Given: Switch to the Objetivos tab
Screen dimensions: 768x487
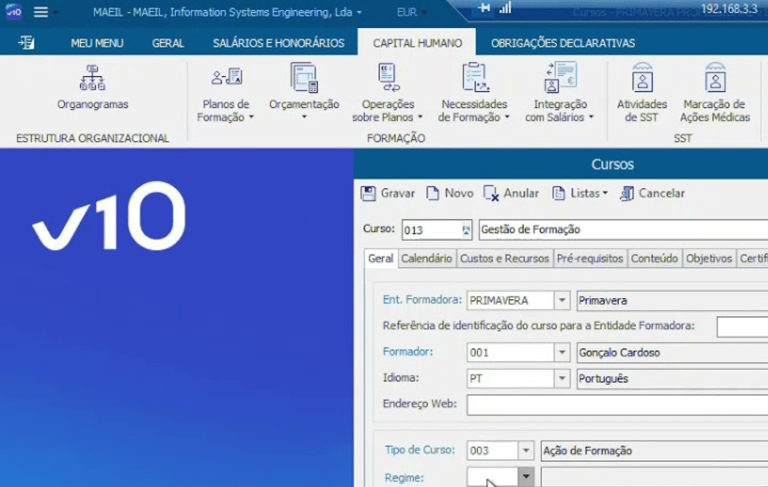Looking at the screenshot, I should pyautogui.click(x=709, y=258).
